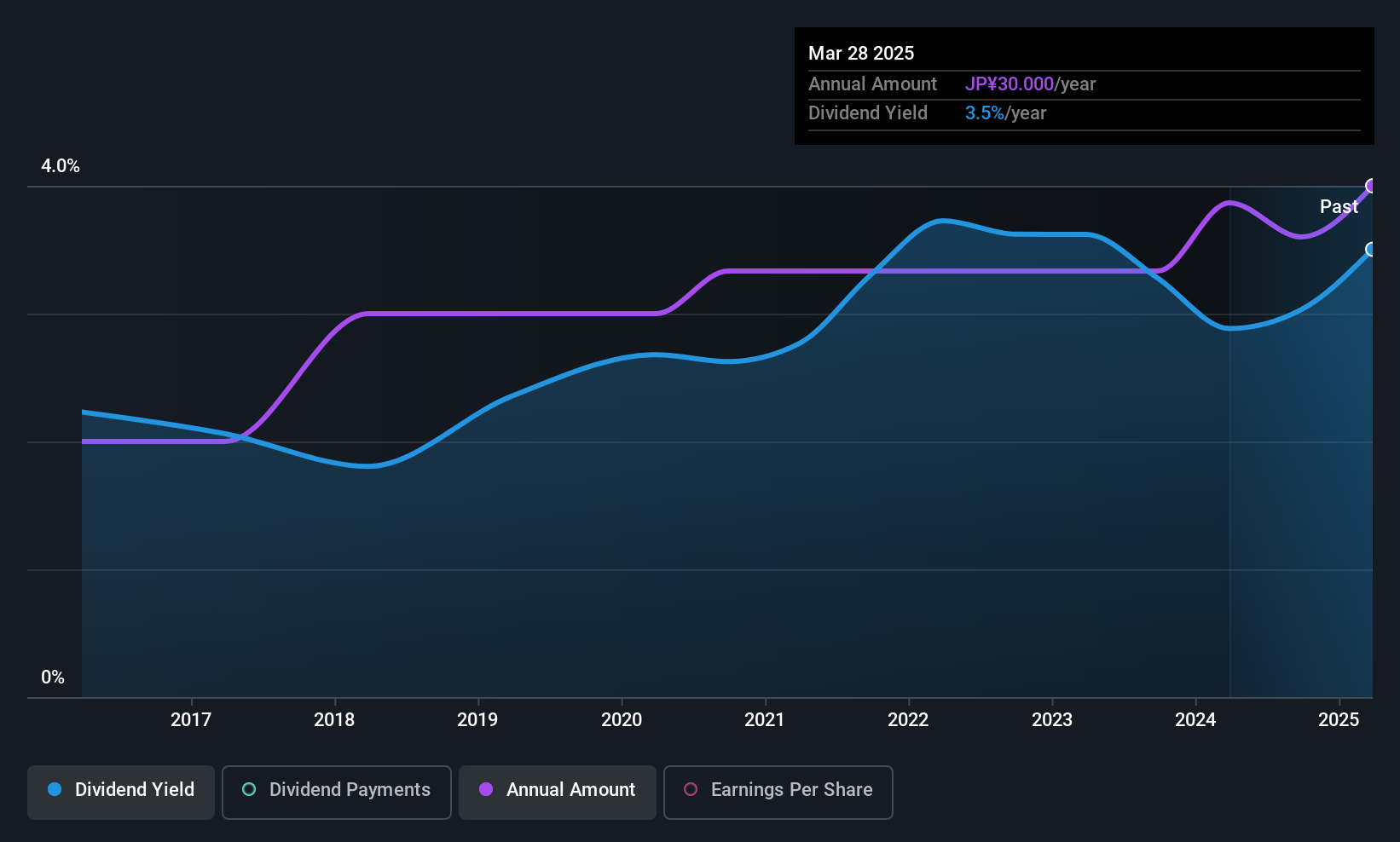The height and width of the screenshot is (842, 1400).
Task: Select the blue end marker on Dividend Yield line
Action: tap(1371, 250)
